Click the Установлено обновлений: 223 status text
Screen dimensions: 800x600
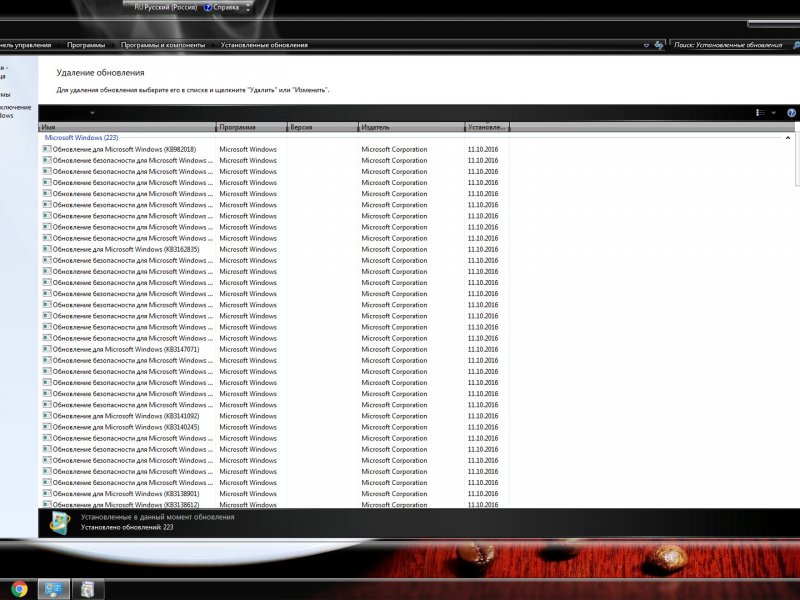tap(127, 527)
